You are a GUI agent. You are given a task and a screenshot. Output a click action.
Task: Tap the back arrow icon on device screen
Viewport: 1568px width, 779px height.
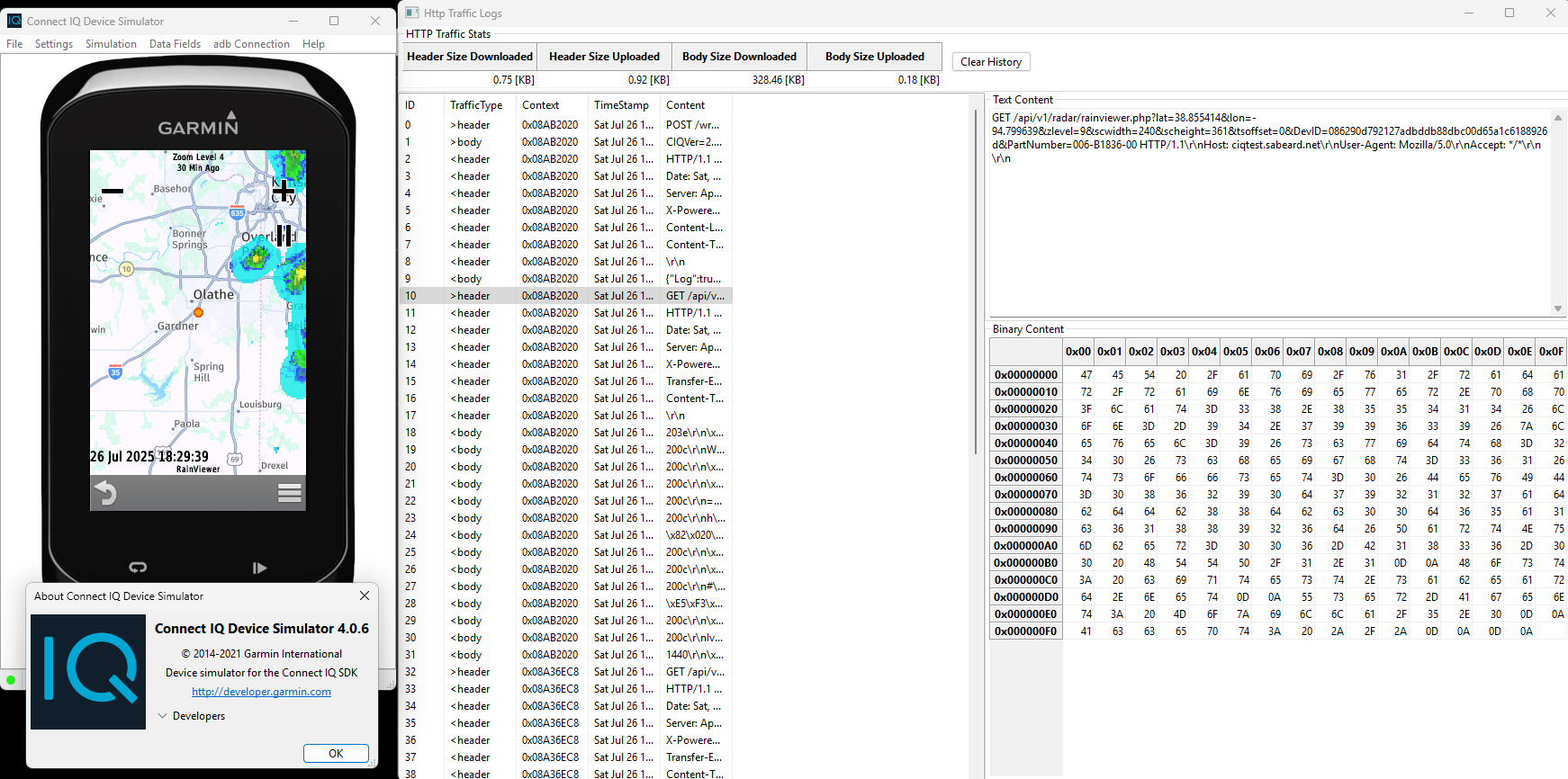(x=106, y=493)
